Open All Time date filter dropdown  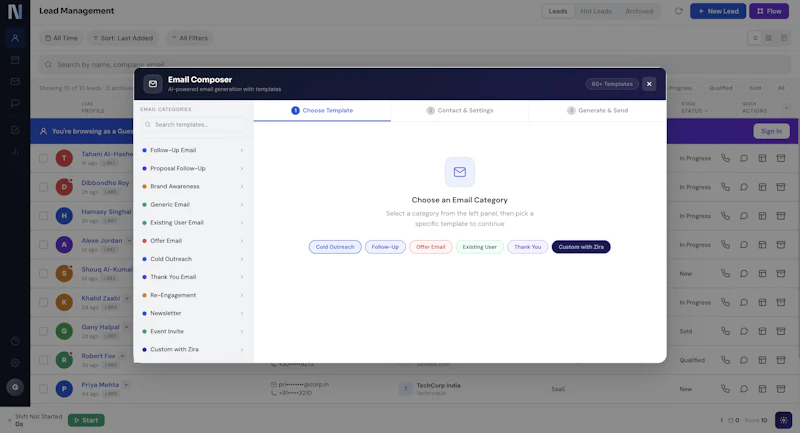click(x=61, y=38)
